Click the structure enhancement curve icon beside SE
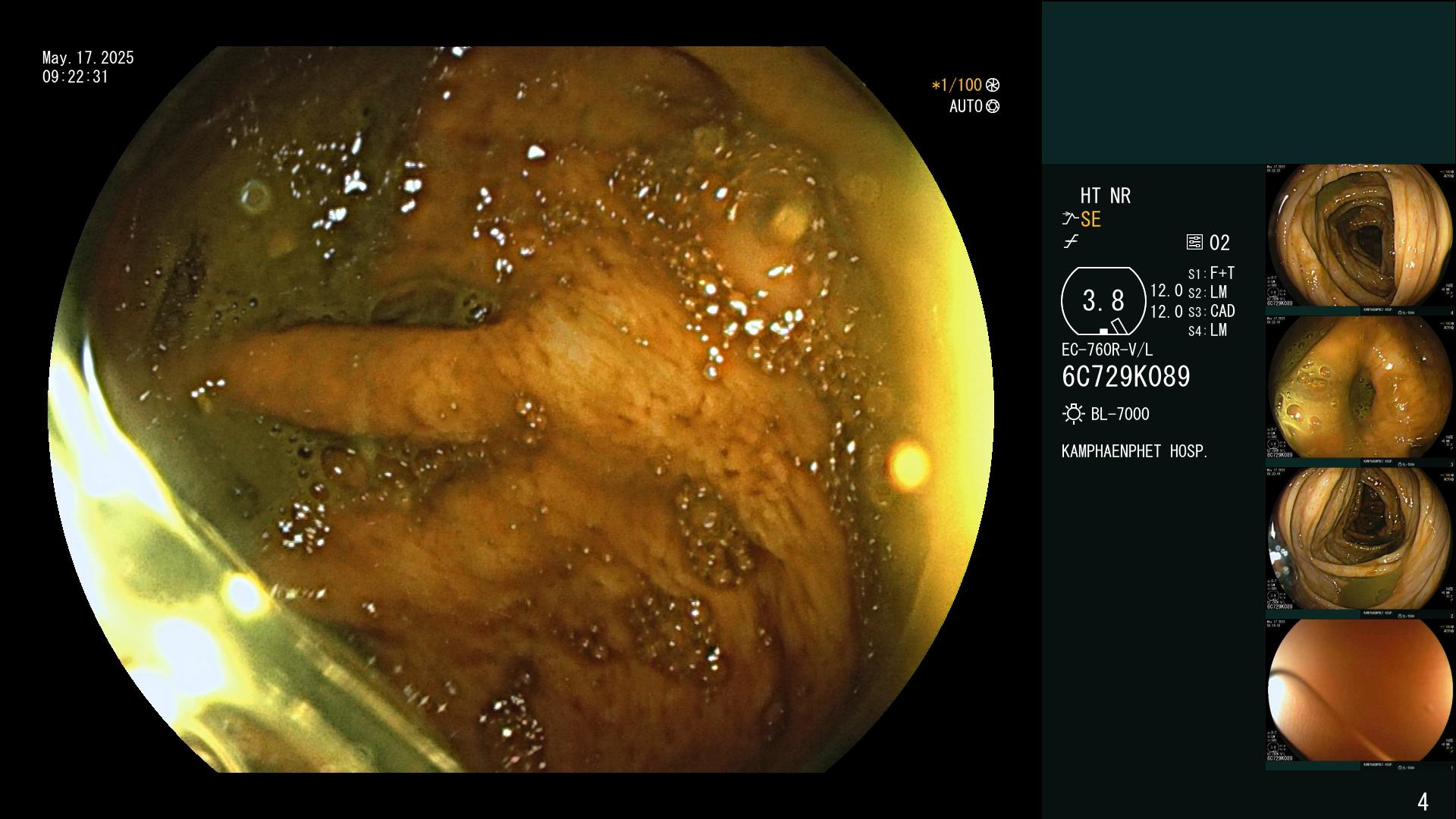This screenshot has height=819, width=1456. pyautogui.click(x=1070, y=219)
